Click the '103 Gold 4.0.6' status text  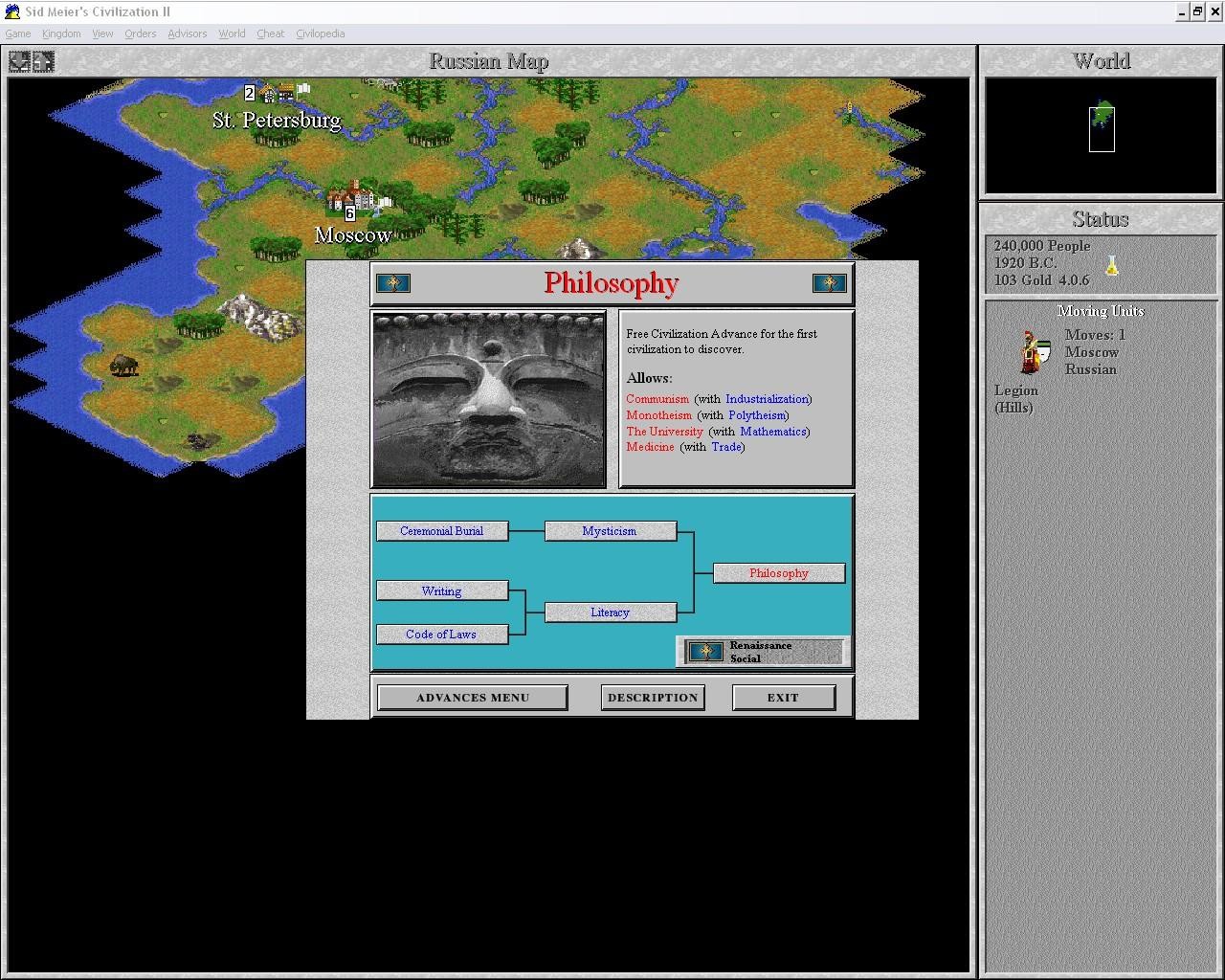pyautogui.click(x=1041, y=280)
